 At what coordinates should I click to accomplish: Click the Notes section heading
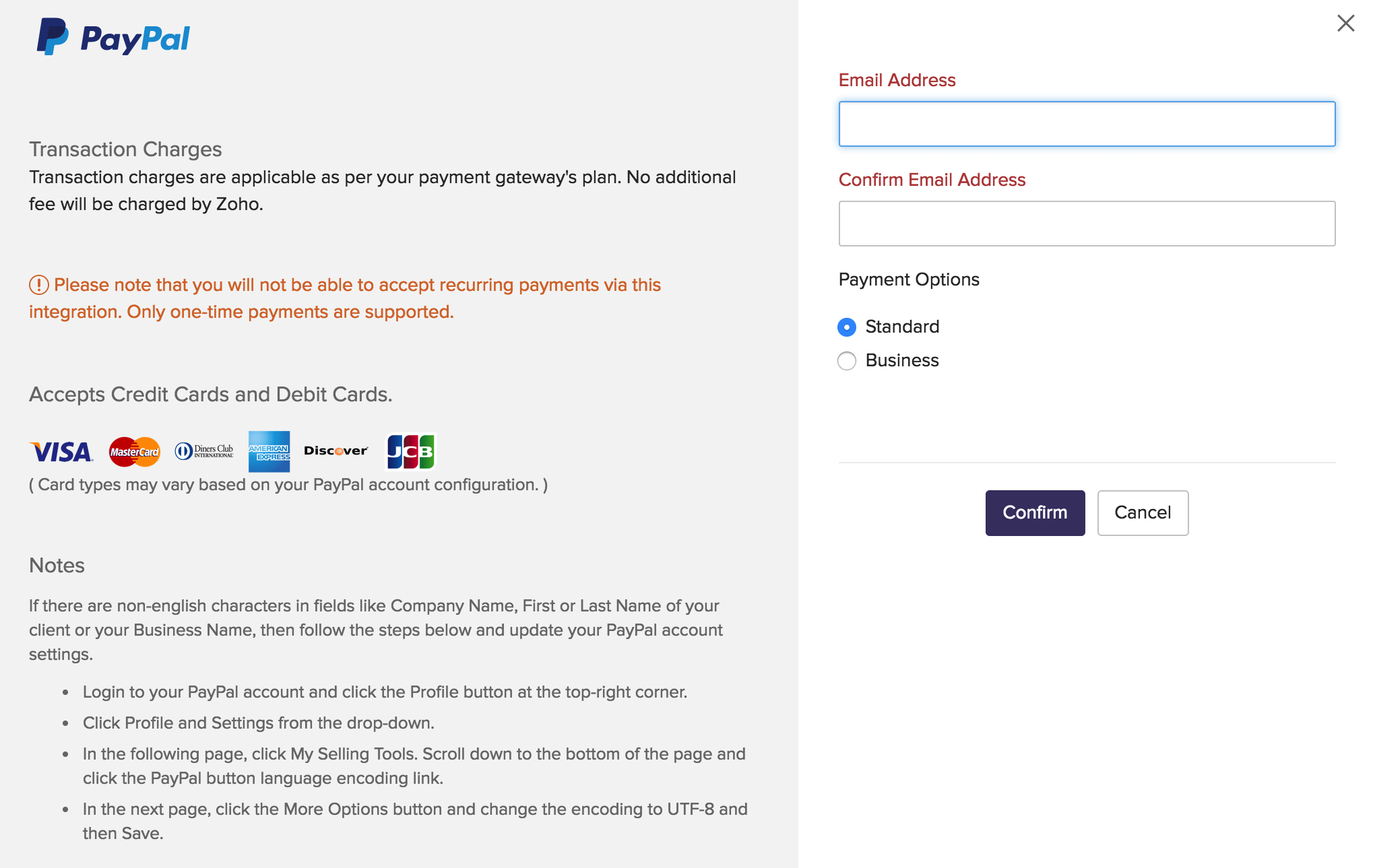point(56,566)
